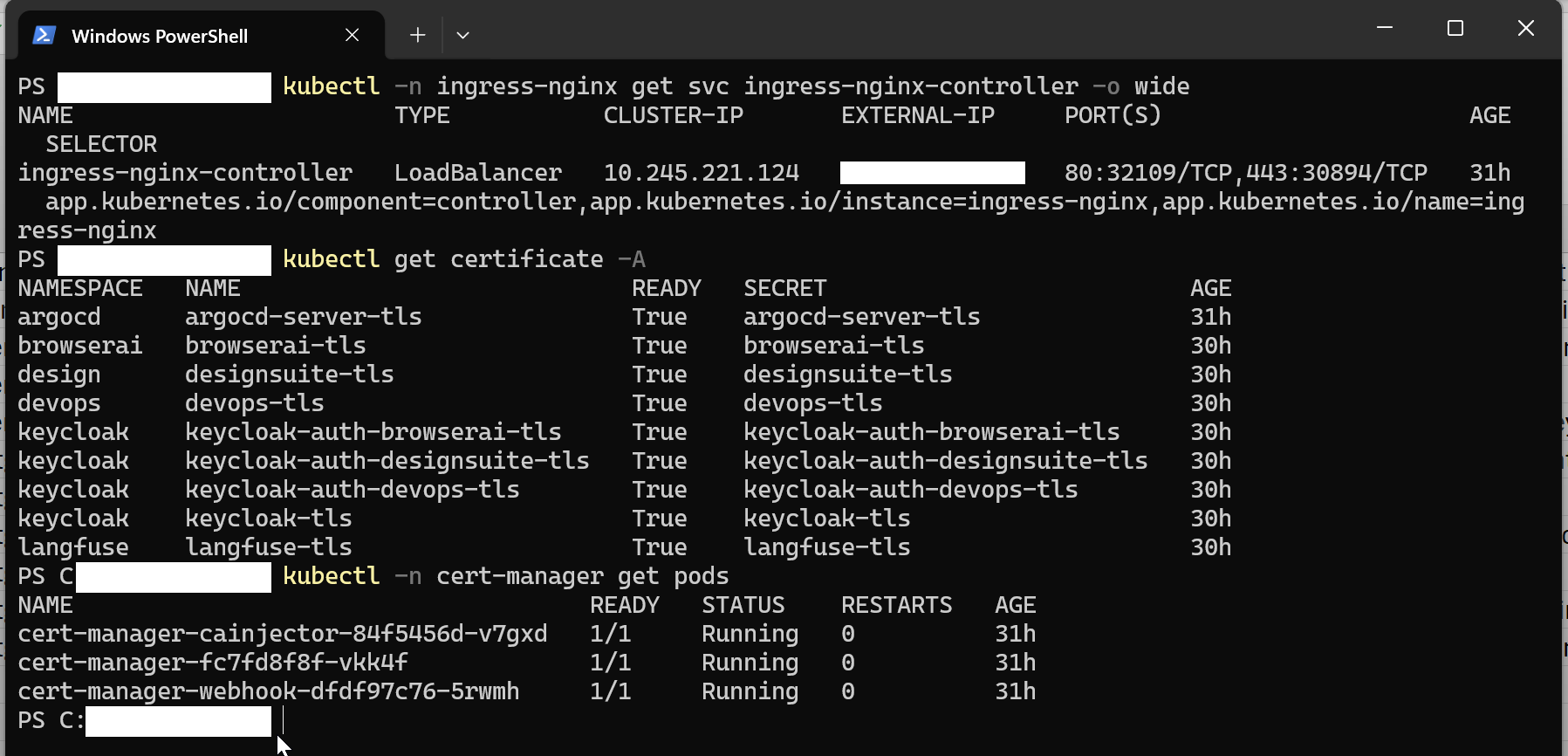The width and height of the screenshot is (1568, 756).
Task: Click the LoadBalancer type value
Action: (478, 173)
